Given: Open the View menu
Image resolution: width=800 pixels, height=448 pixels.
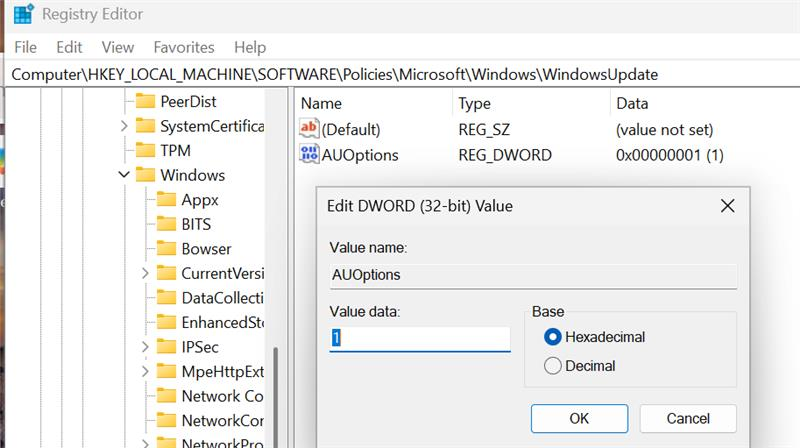Looking at the screenshot, I should [x=118, y=47].
